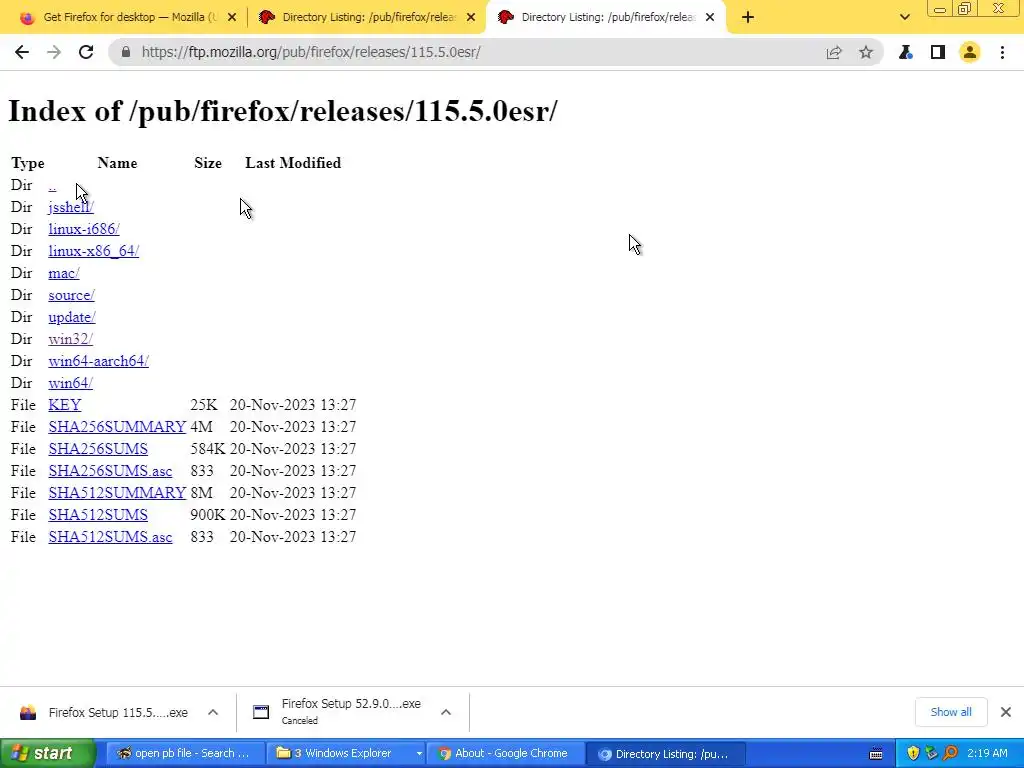Open the win64-aarch64/ directory

click(99, 361)
